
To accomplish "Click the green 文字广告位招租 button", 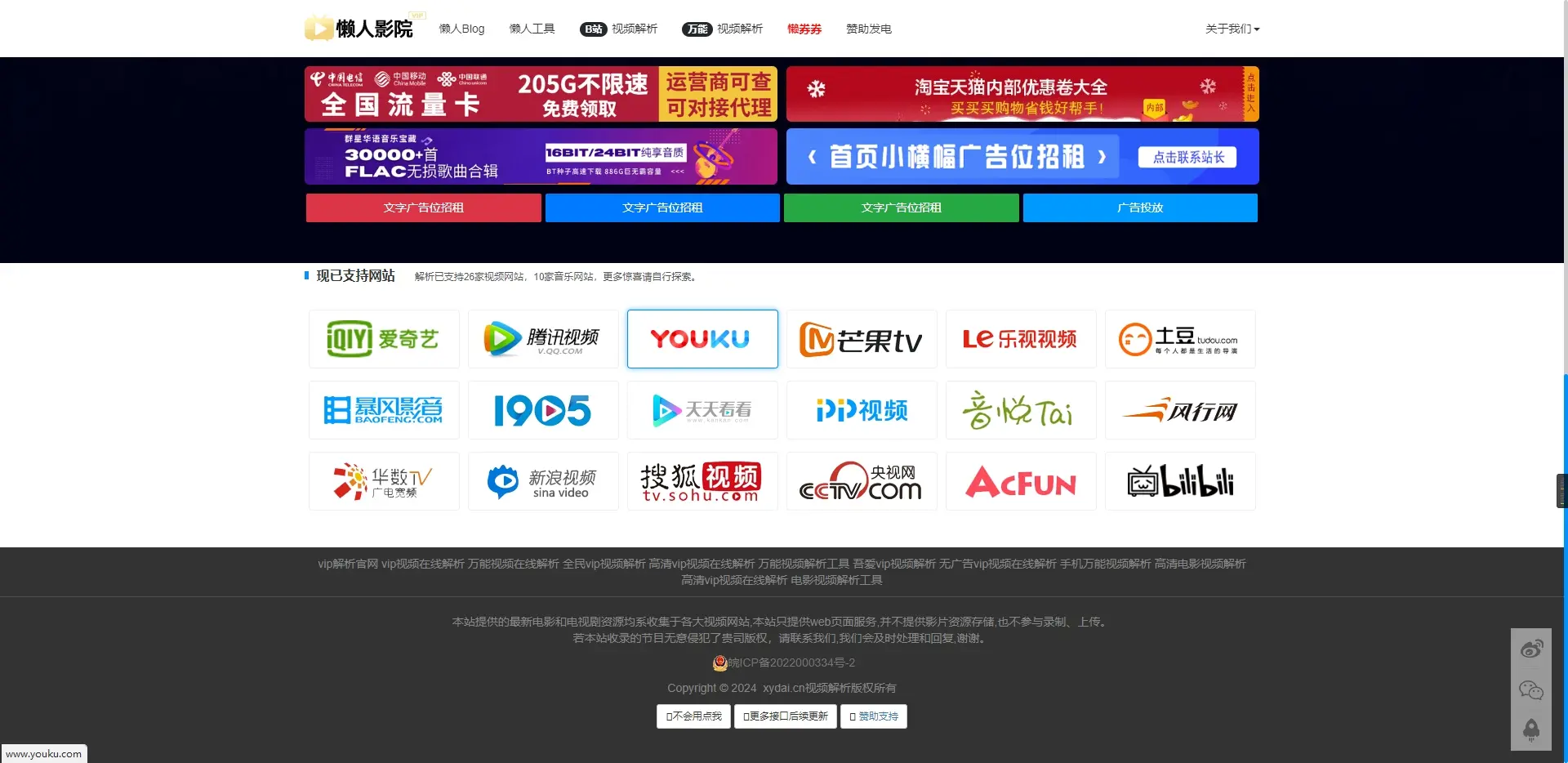I will tap(902, 207).
